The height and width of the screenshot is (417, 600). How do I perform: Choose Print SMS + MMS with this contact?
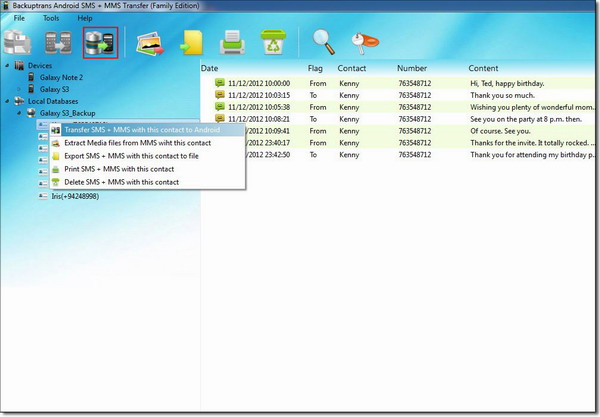(148, 169)
